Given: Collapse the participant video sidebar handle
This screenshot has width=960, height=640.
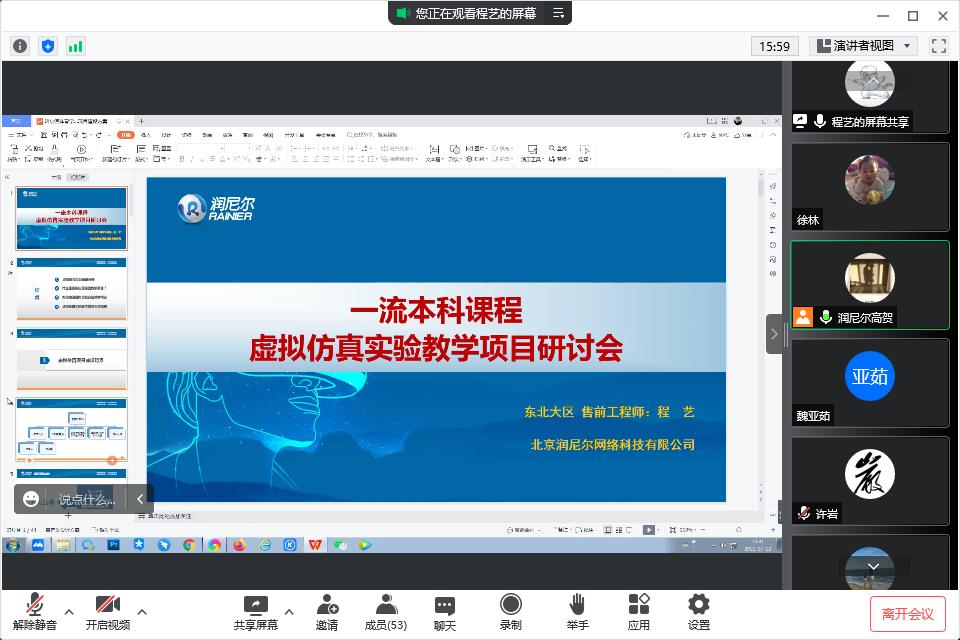Looking at the screenshot, I should (774, 334).
